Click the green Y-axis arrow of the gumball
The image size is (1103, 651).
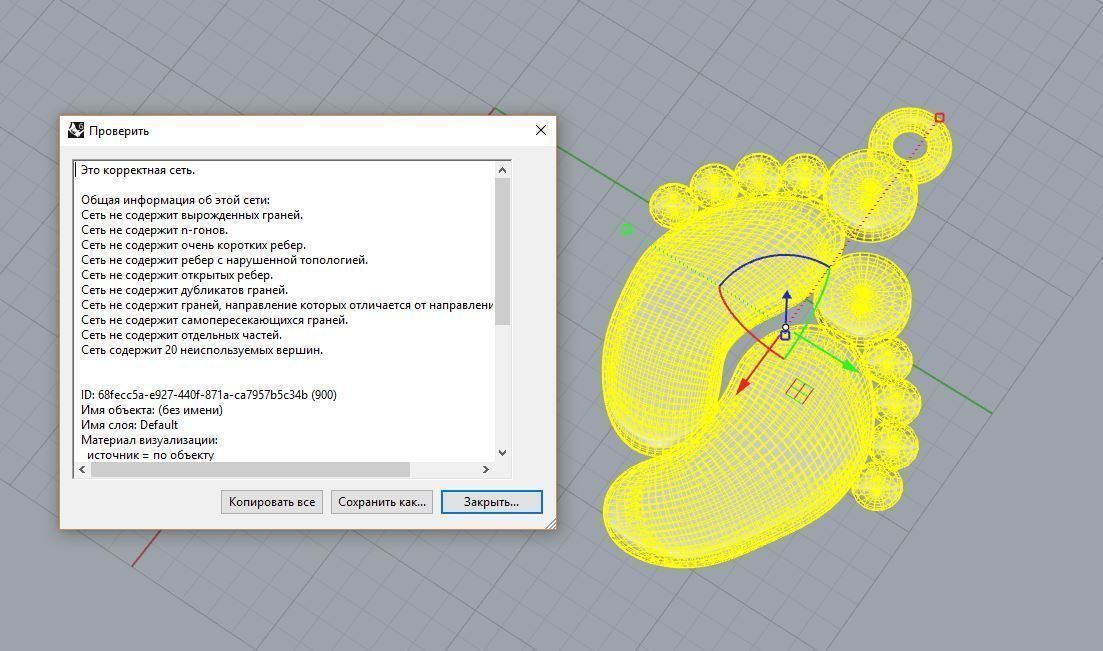pyautogui.click(x=849, y=366)
